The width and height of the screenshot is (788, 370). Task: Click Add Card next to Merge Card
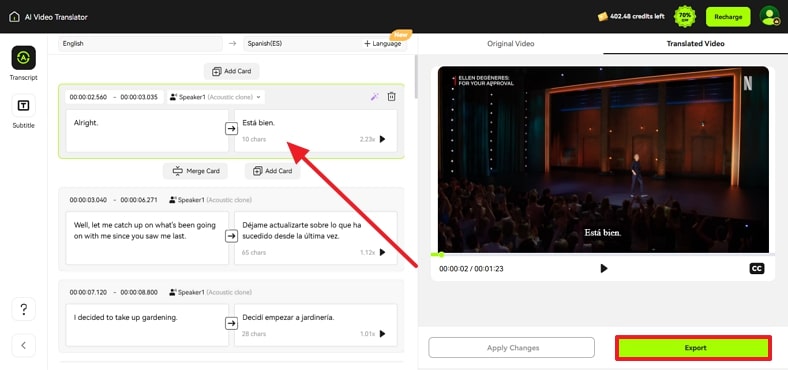pyautogui.click(x=272, y=171)
